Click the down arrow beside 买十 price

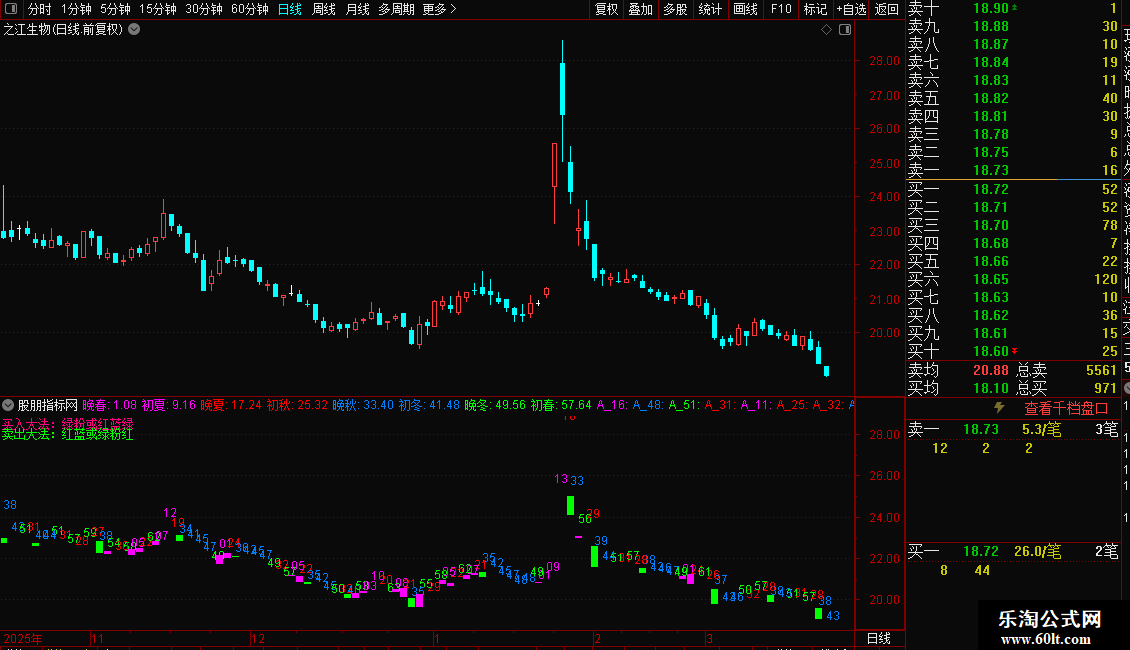[1015, 351]
